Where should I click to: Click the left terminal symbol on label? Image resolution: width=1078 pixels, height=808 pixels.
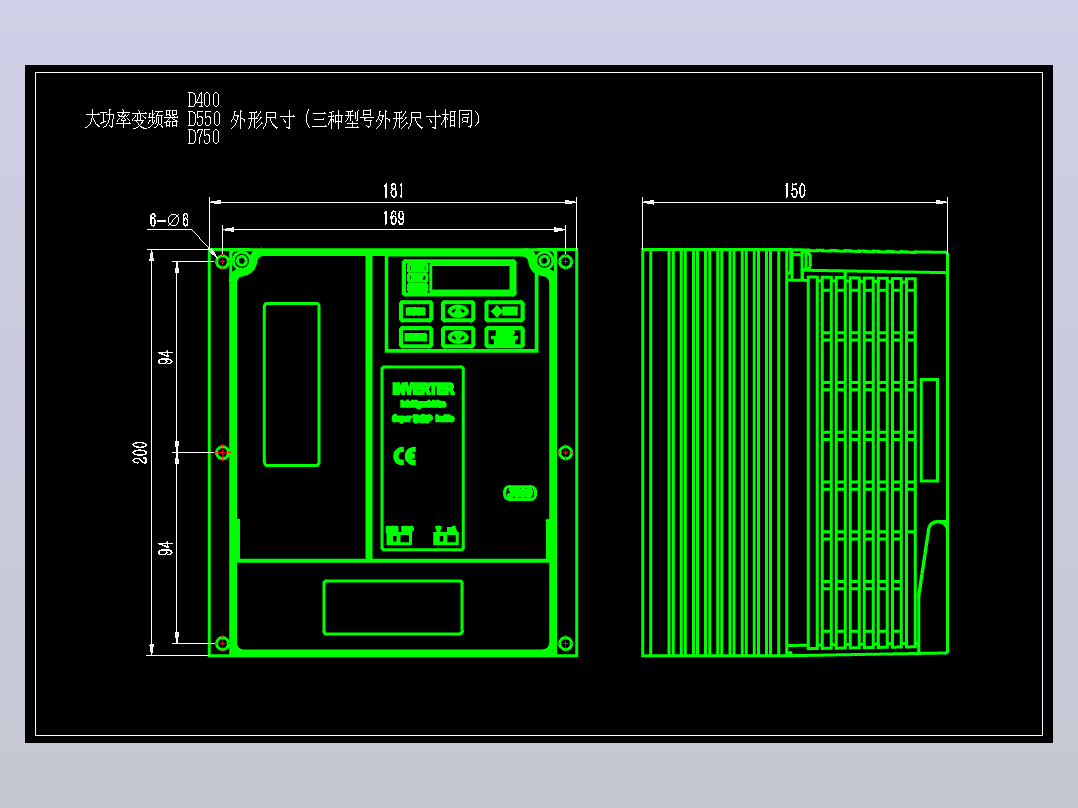point(399,535)
